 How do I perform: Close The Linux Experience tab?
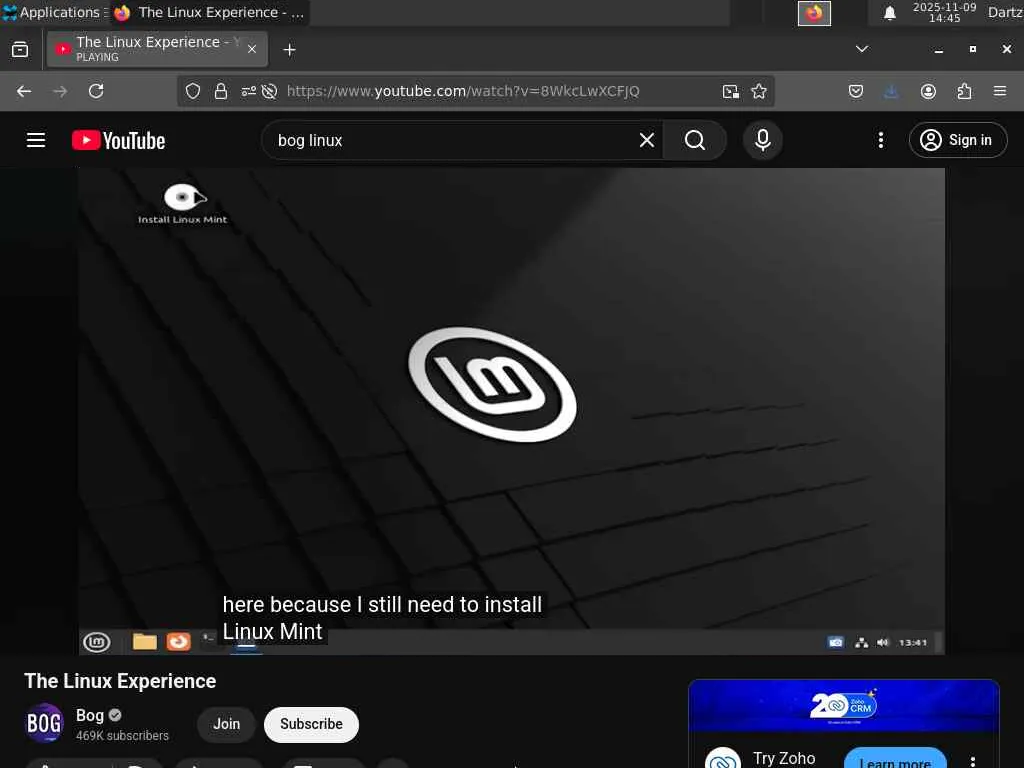pos(251,49)
